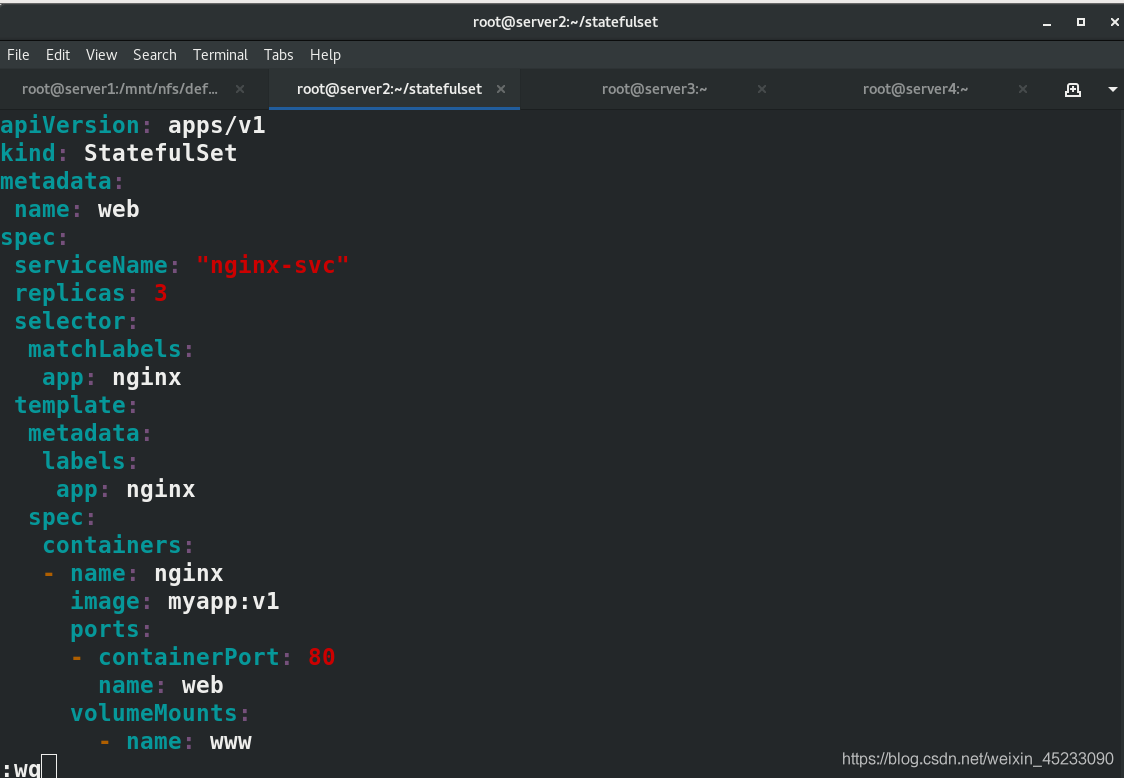The height and width of the screenshot is (778, 1124).
Task: Click the volume name 'www'
Action: 231,742
